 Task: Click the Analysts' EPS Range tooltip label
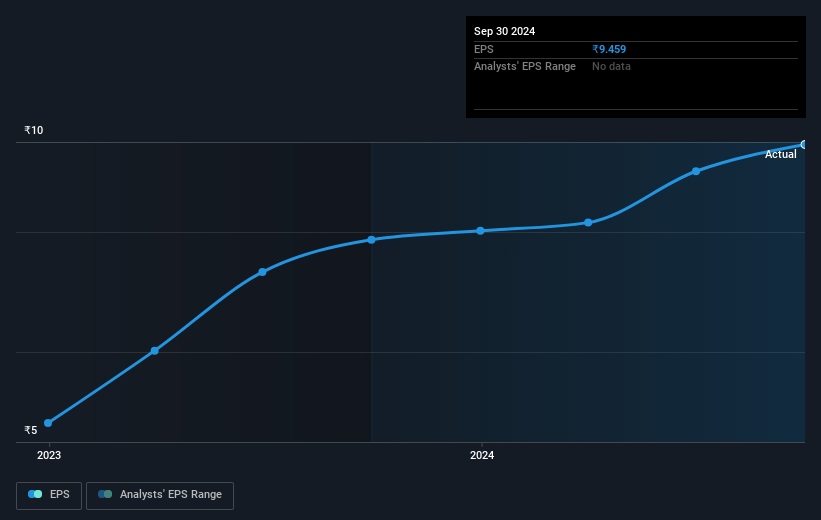(x=525, y=67)
